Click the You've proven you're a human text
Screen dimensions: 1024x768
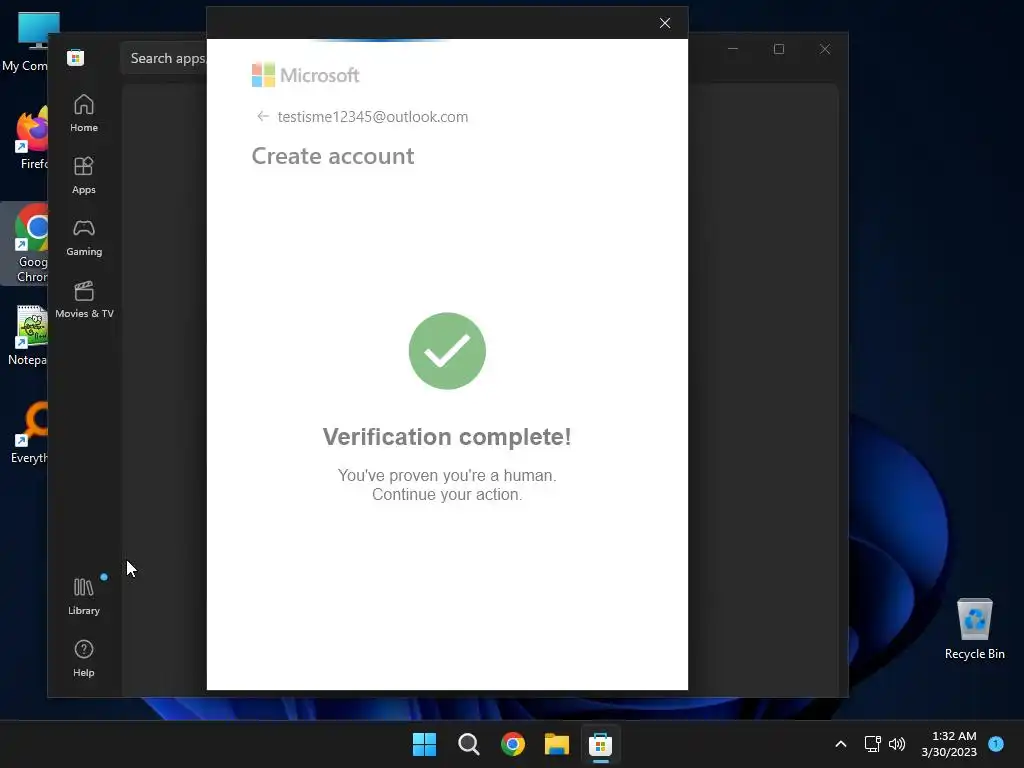[x=447, y=475]
